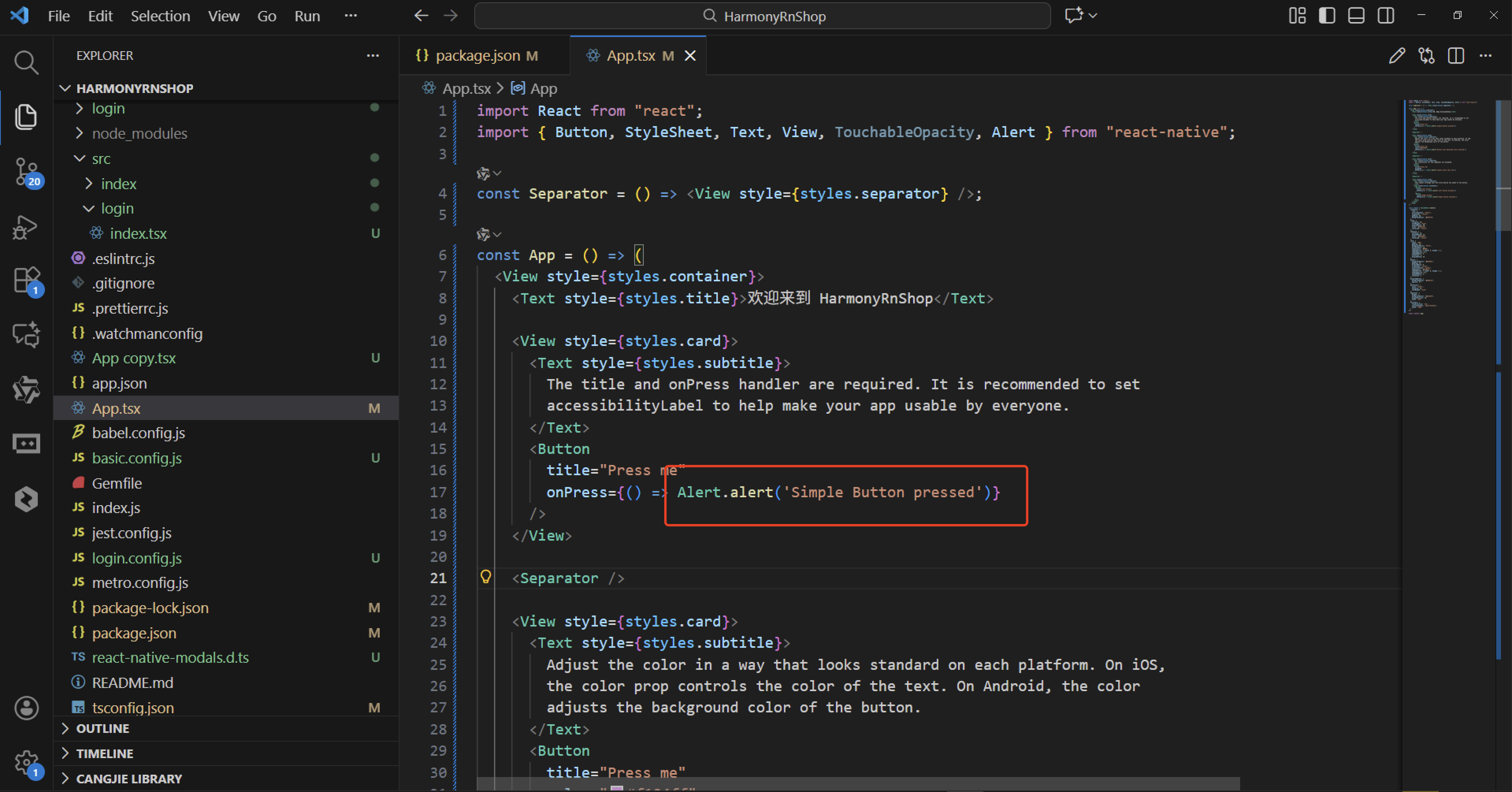This screenshot has width=1512, height=792.
Task: Switch to the package.json tab
Action: tap(477, 56)
